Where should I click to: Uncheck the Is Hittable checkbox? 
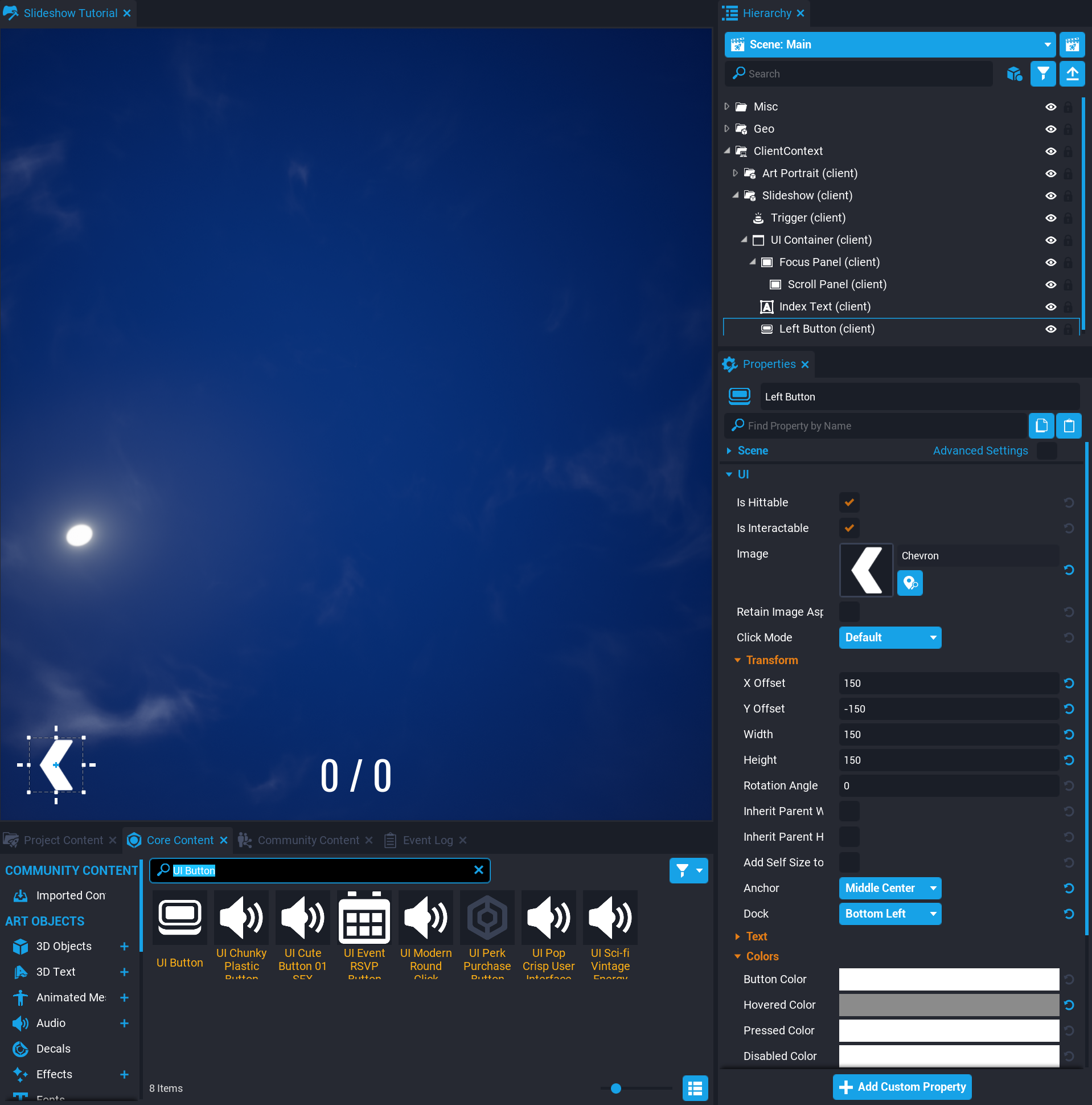click(x=849, y=502)
